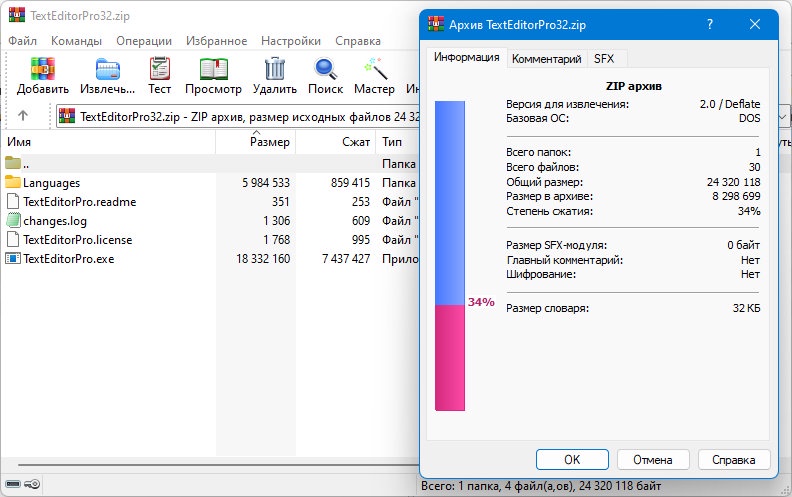Open the Поиск magnifier icon
792x497 pixels.
tap(326, 69)
